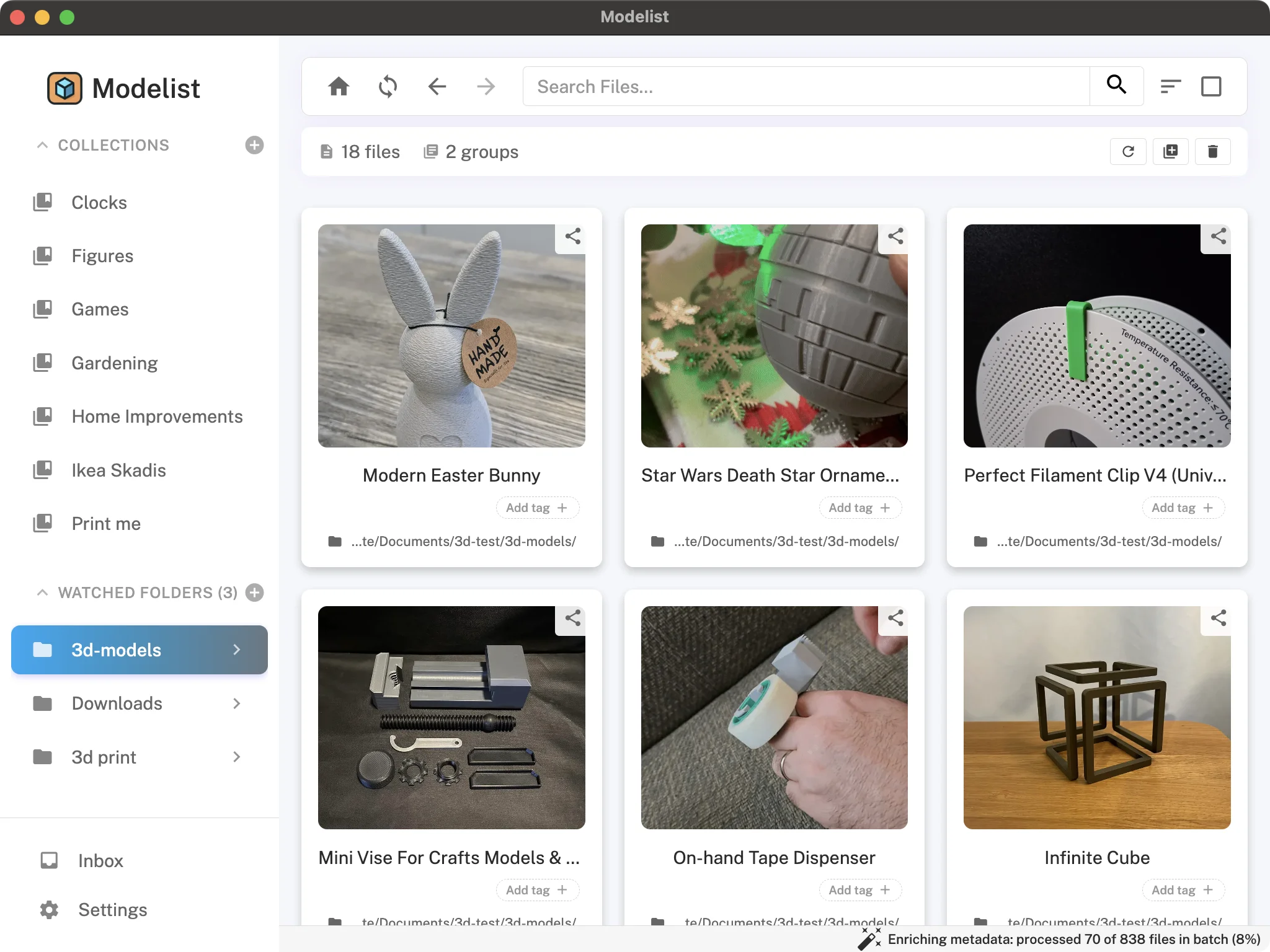Click the home icon in the toolbar
Viewport: 1270px width, 952px height.
(x=338, y=86)
